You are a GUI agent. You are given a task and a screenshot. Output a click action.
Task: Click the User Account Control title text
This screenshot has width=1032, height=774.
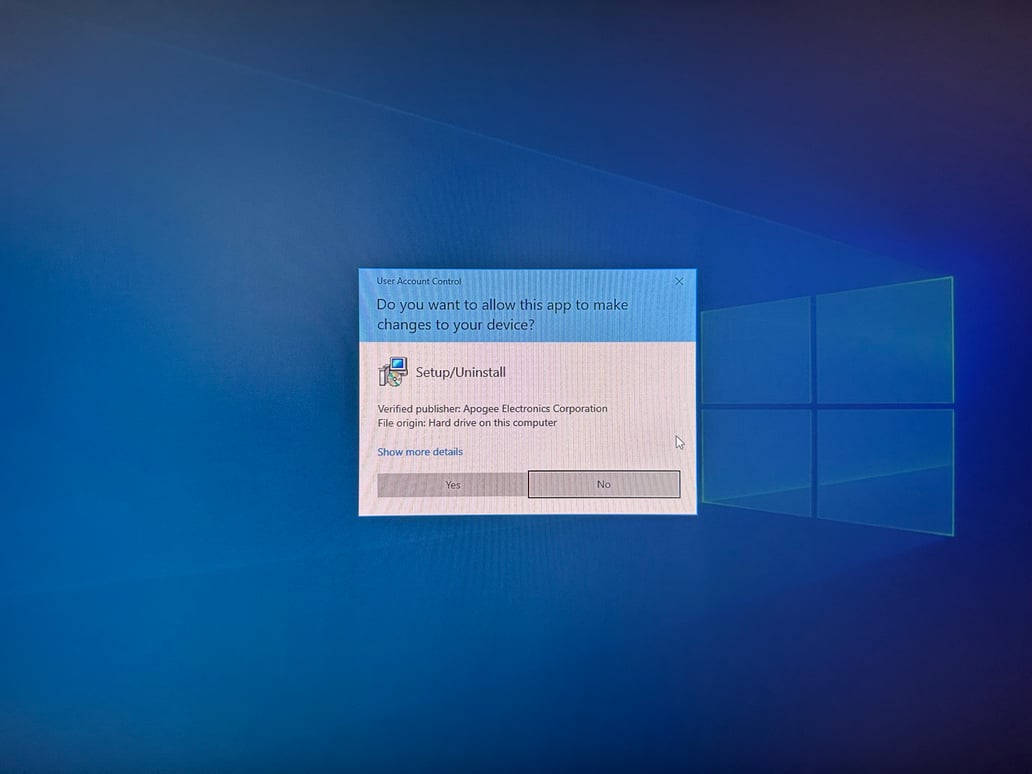[x=416, y=281]
